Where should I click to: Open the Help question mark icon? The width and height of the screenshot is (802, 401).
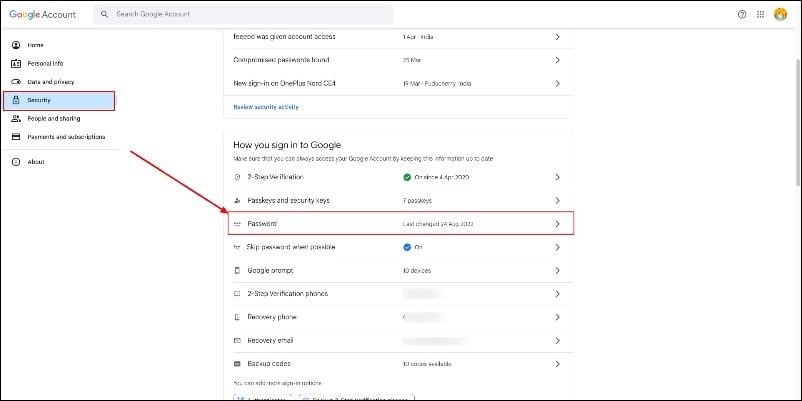[x=742, y=14]
